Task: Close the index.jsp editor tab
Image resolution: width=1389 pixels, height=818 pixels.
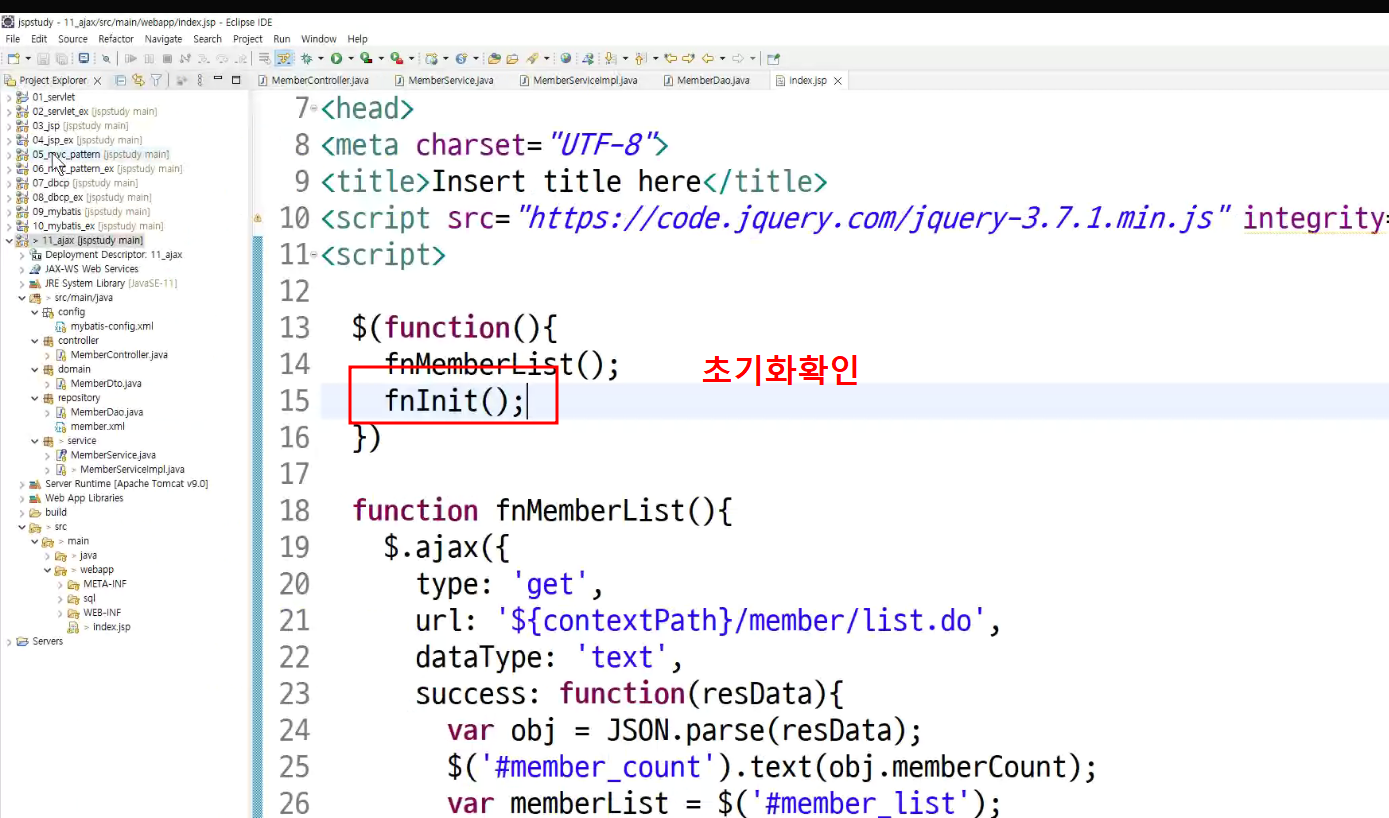Action: tap(838, 81)
